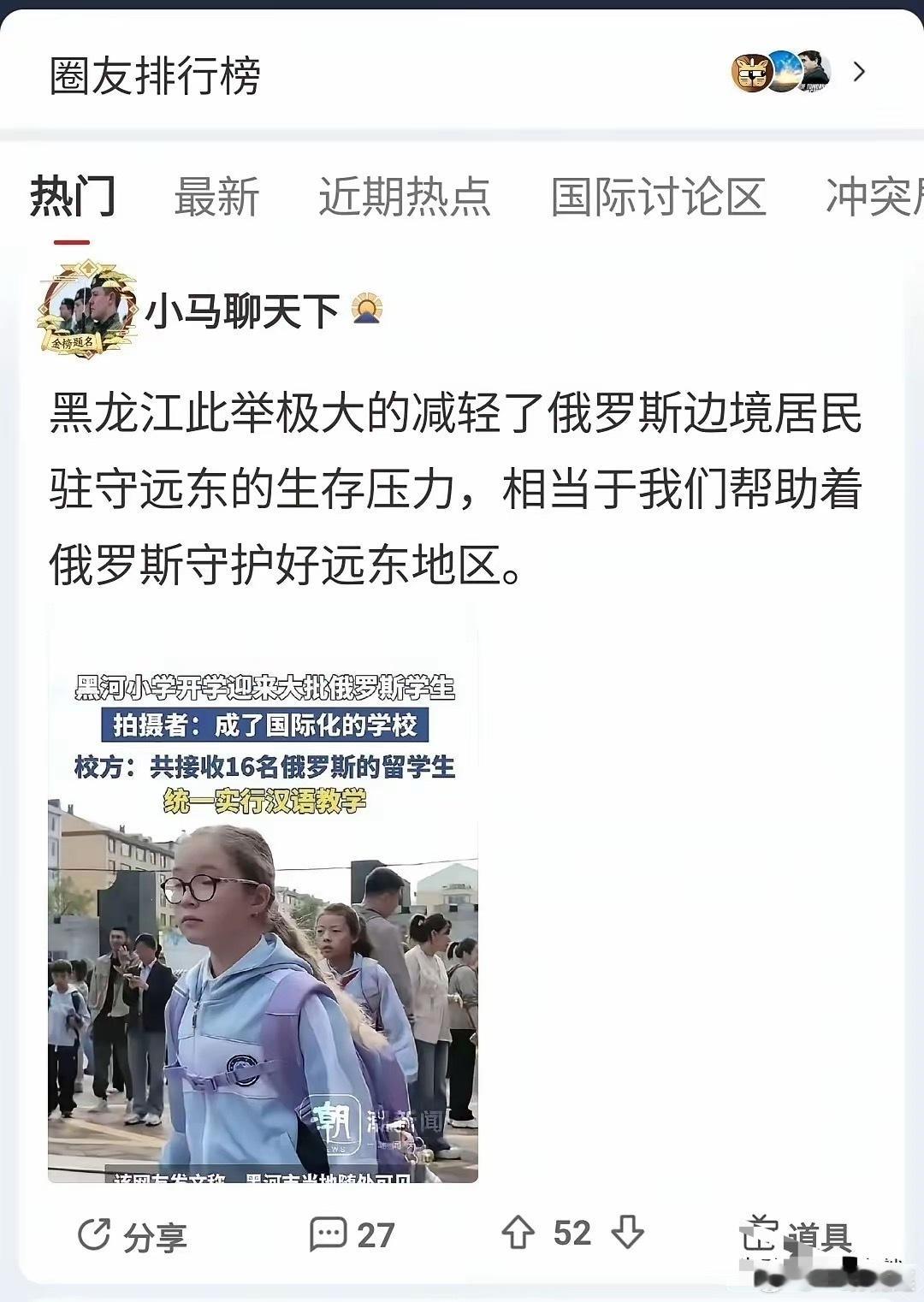Click the 分享 share icon
Viewport: 924px width, 1302px height.
click(x=94, y=1234)
